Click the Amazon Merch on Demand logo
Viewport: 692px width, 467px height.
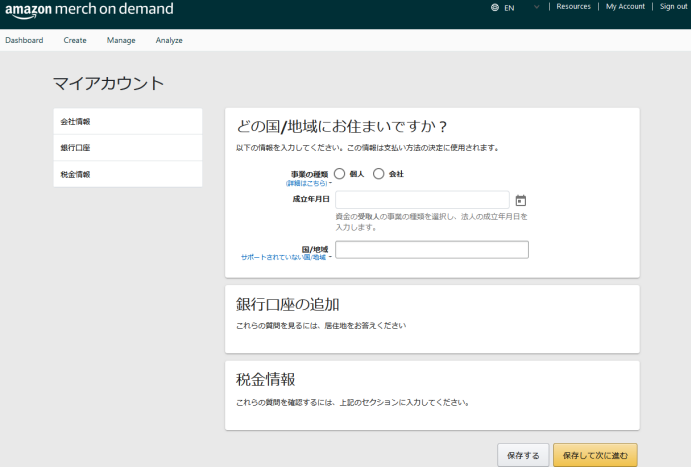89,10
